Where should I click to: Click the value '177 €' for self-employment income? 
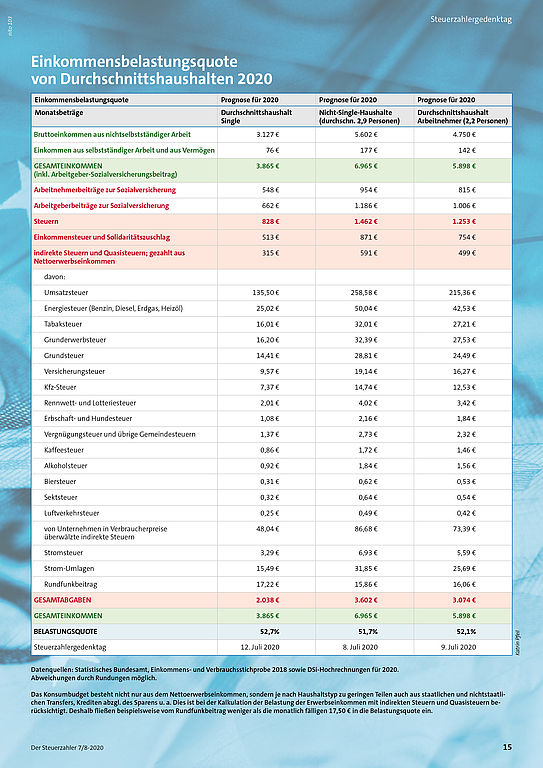[369, 150]
